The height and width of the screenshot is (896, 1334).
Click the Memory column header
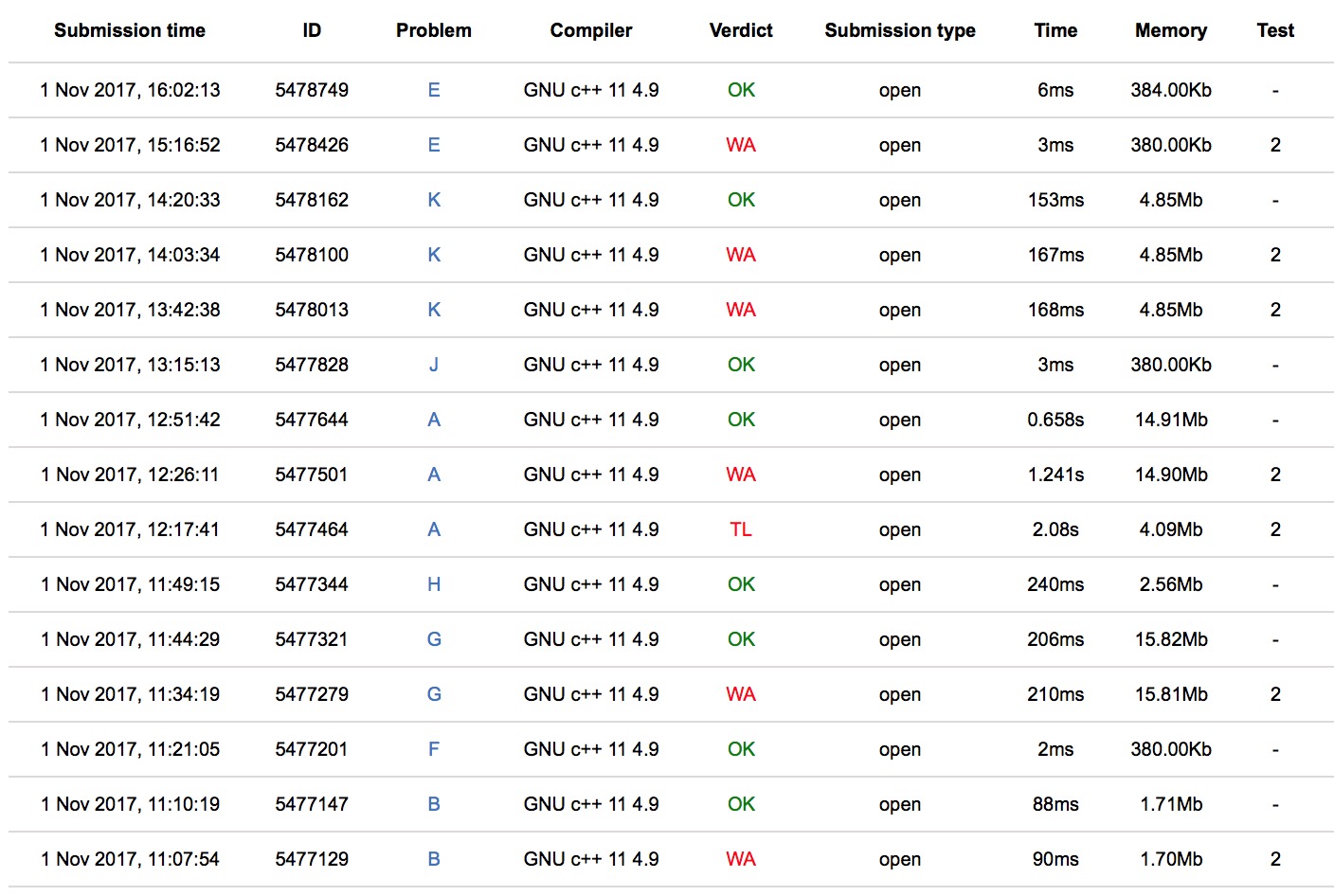(1171, 30)
